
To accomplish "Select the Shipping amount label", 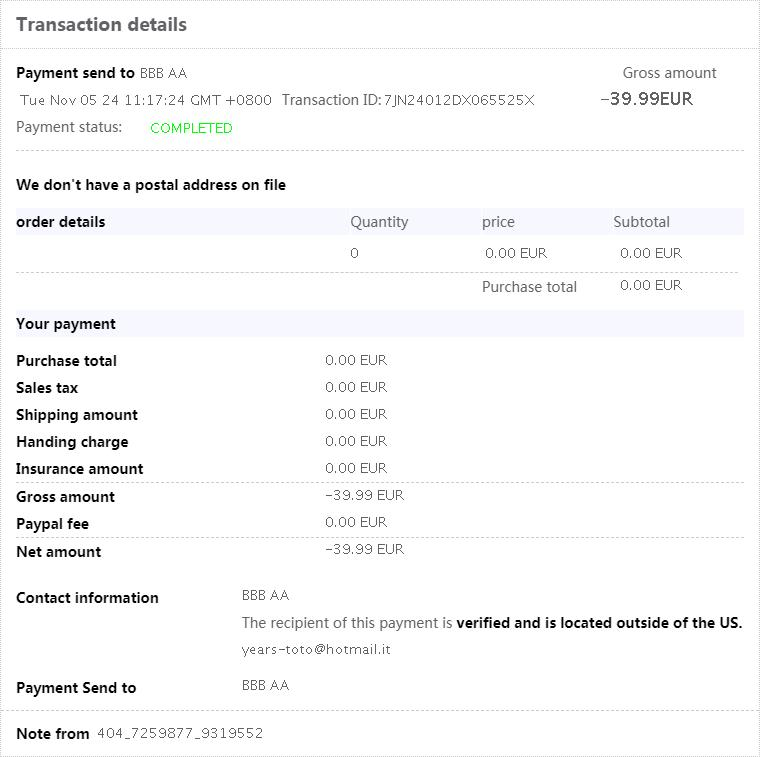I will pos(77,415).
